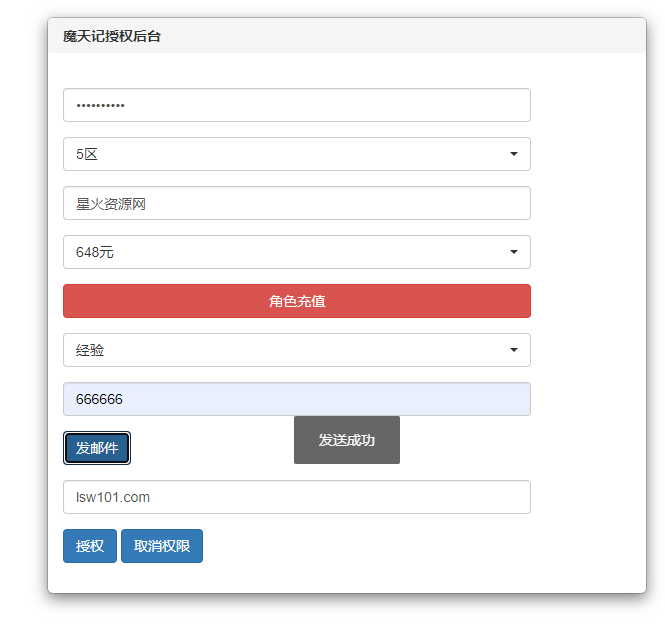Click the 魔天记授权后台 panel title
This screenshot has width=665, height=641.
(112, 36)
